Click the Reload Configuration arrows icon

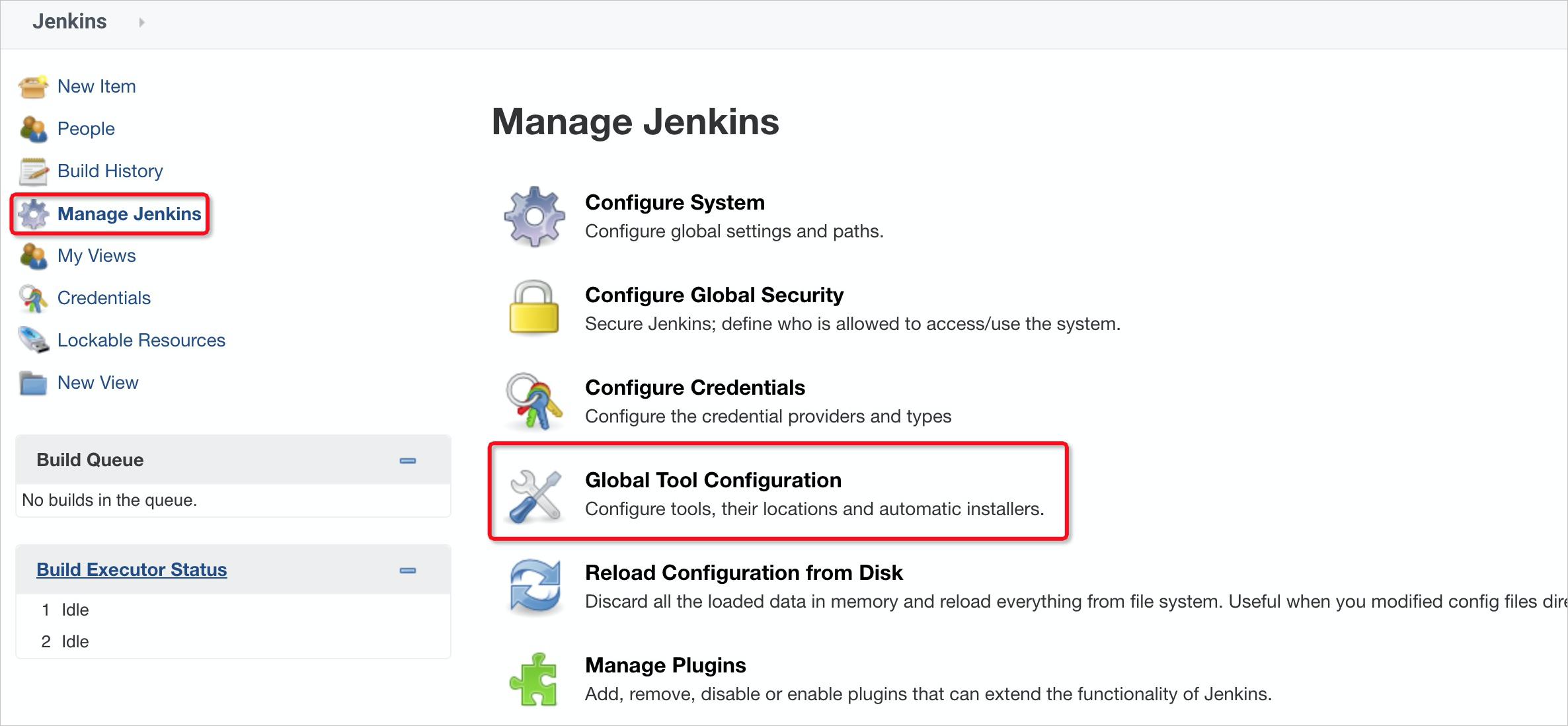(x=535, y=586)
